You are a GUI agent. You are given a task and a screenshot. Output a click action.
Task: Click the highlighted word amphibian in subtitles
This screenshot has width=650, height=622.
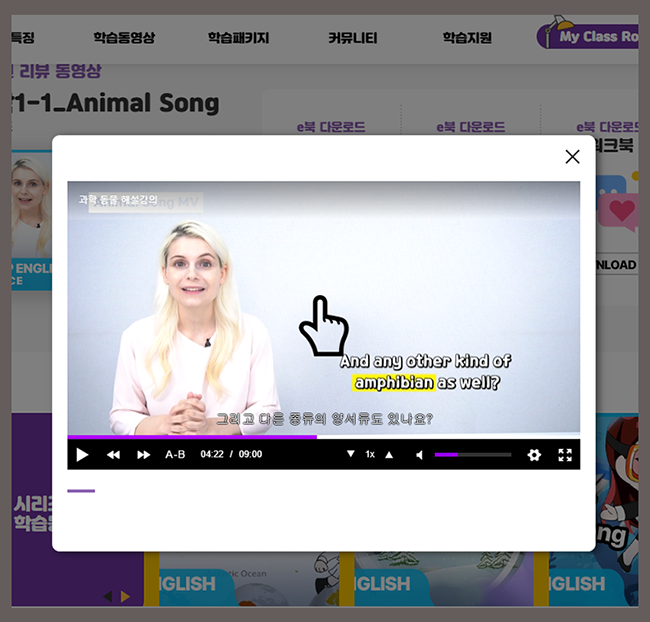(x=393, y=382)
